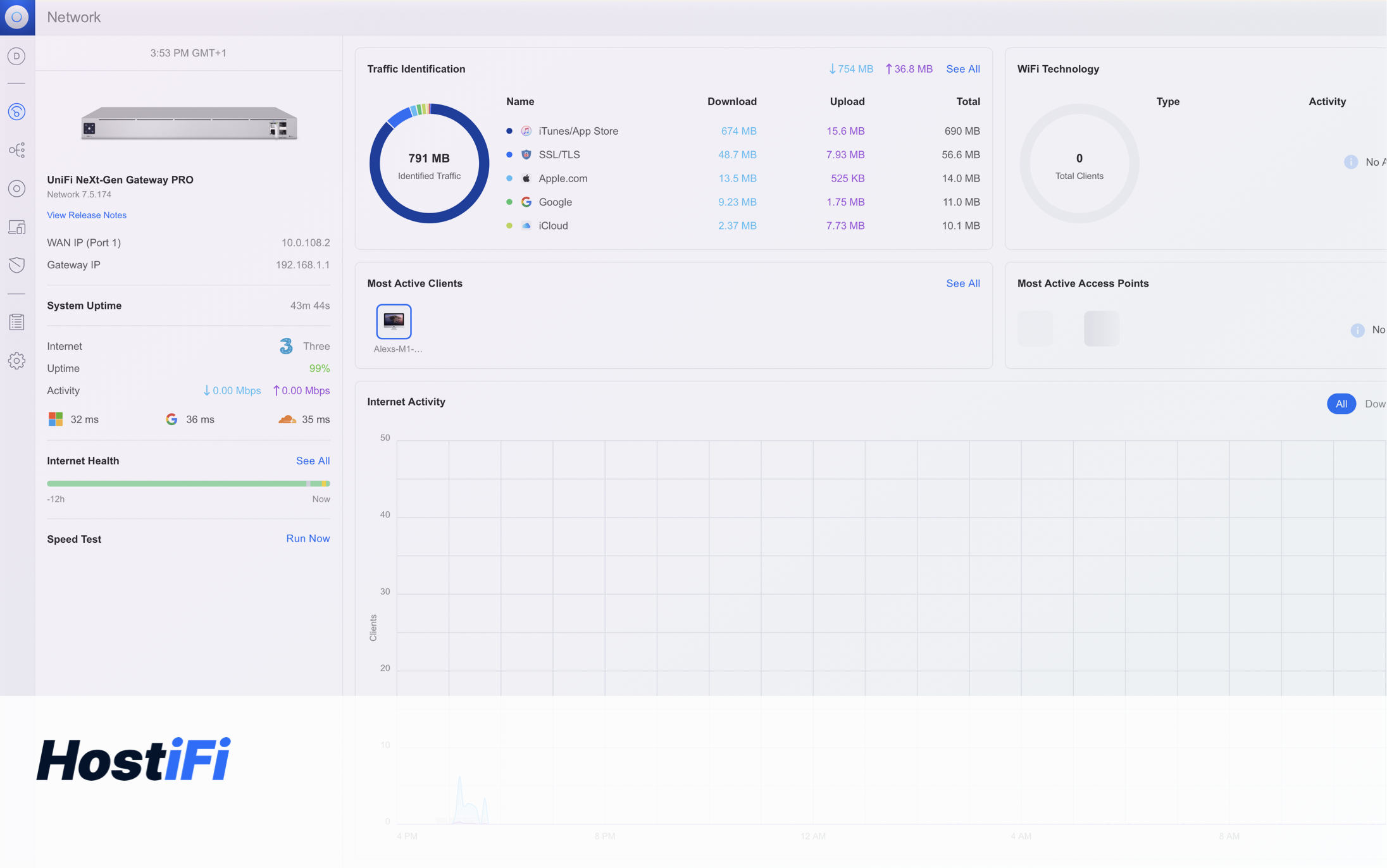Viewport: 1387px width, 868px height.
Task: Select the Client Devices sidebar icon
Action: 17,226
